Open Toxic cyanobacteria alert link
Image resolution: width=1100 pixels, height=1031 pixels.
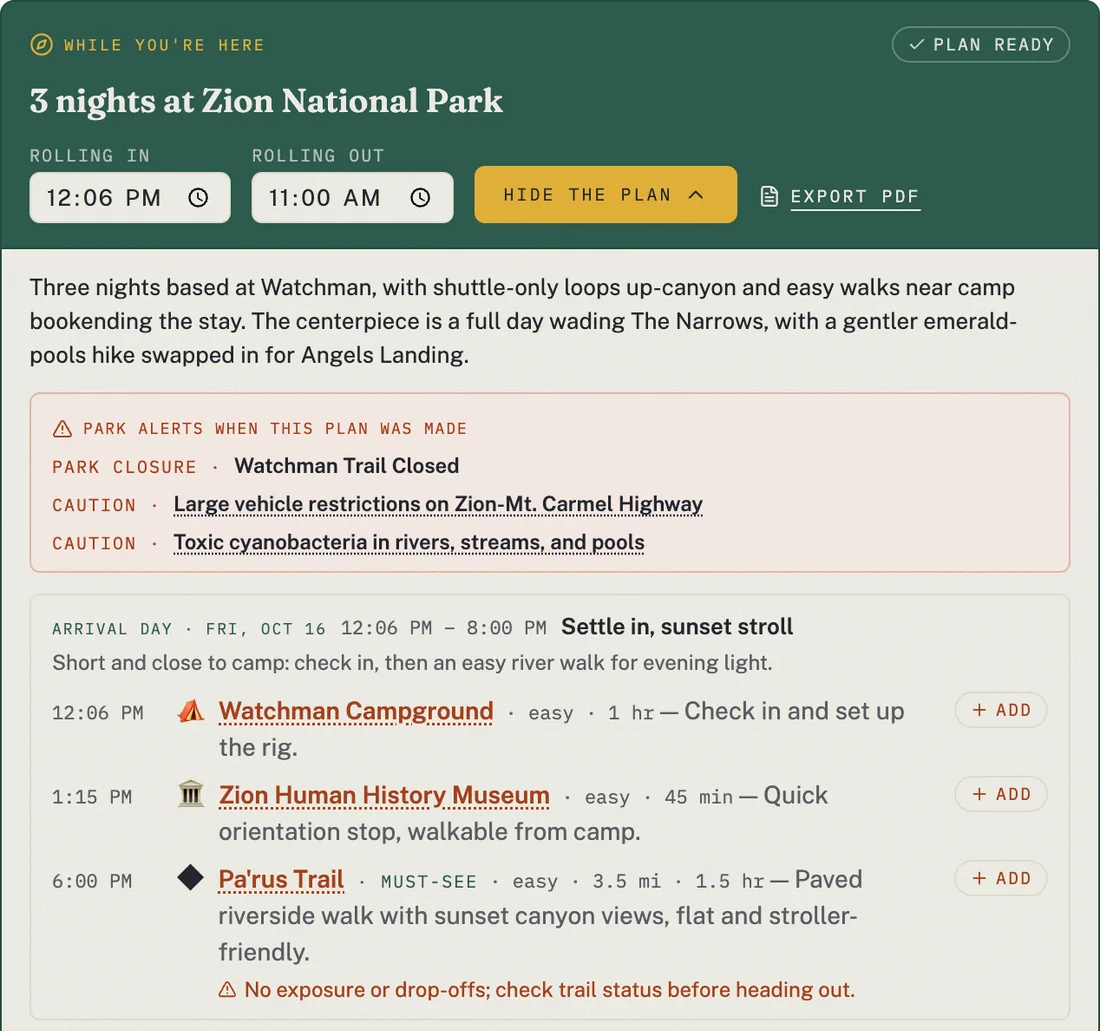409,542
